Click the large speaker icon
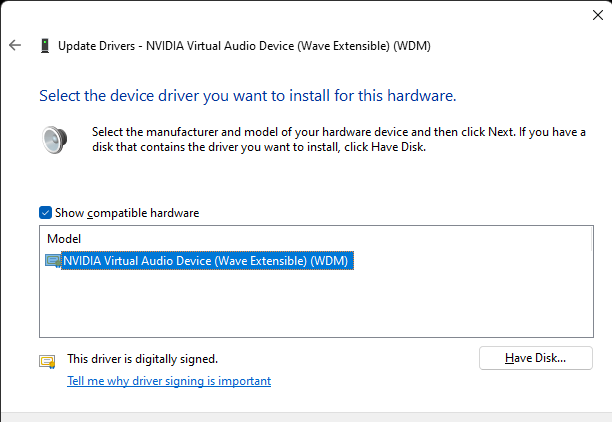Screen dimensions: 612x422 point(54,138)
